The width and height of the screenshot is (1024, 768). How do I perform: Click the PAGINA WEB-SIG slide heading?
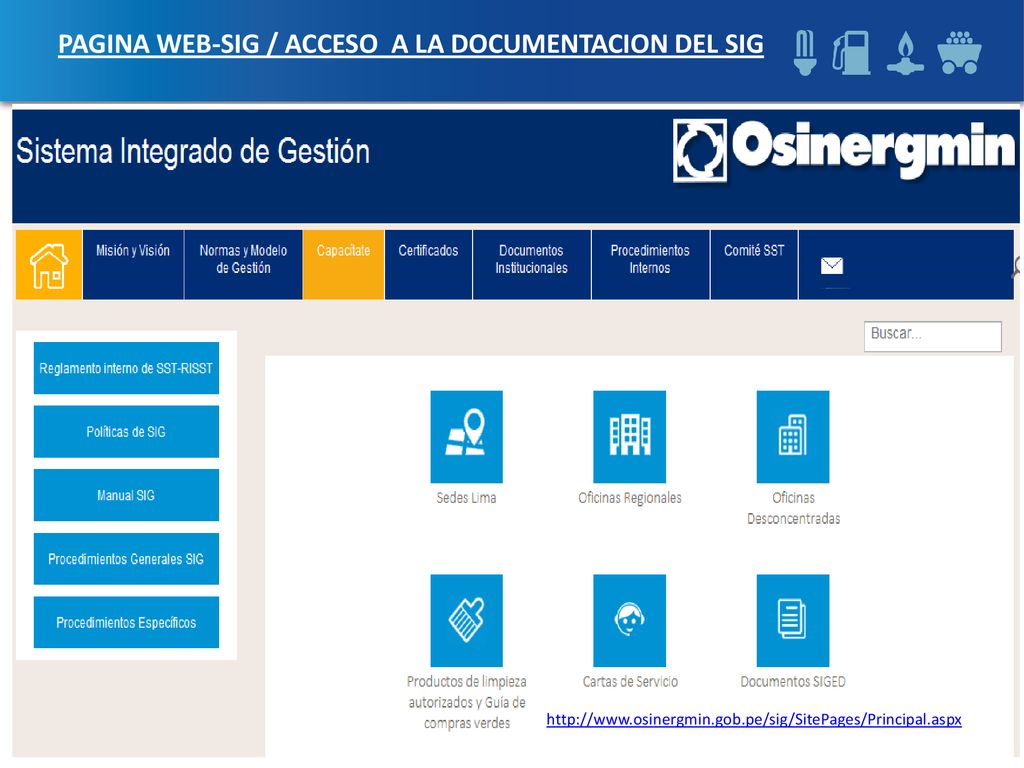point(411,44)
